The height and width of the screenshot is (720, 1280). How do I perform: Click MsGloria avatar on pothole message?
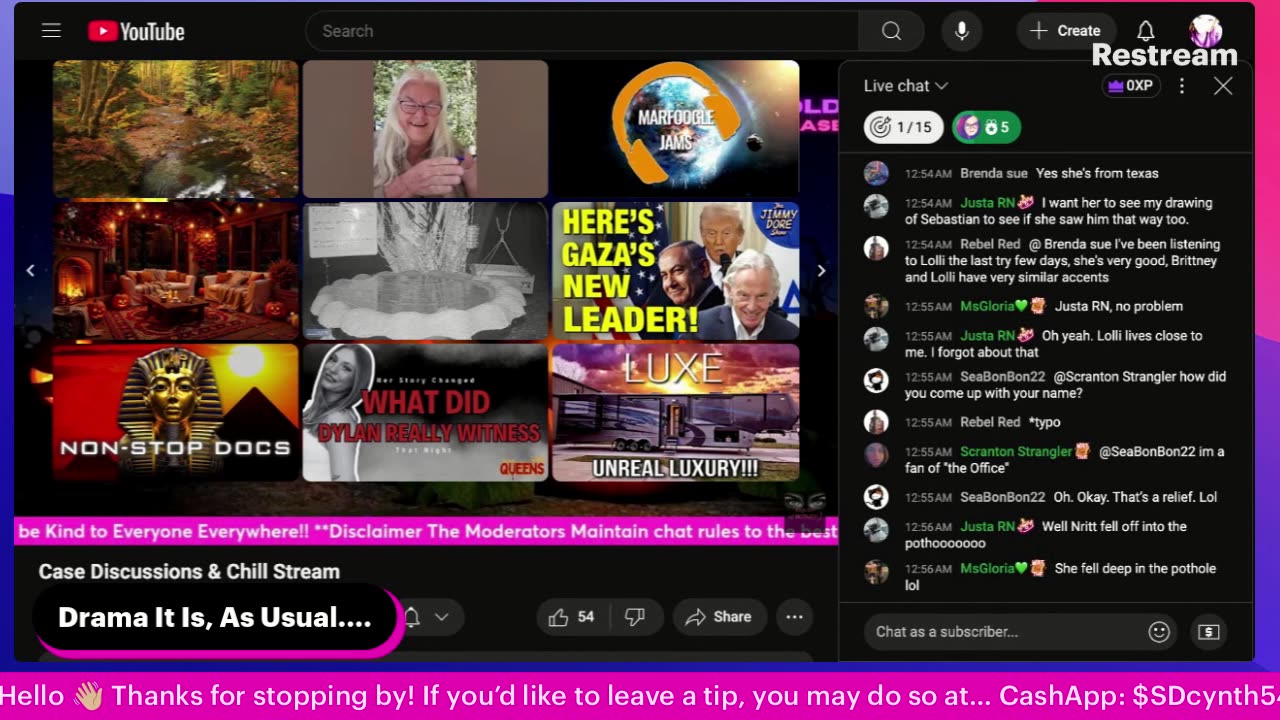click(876, 572)
